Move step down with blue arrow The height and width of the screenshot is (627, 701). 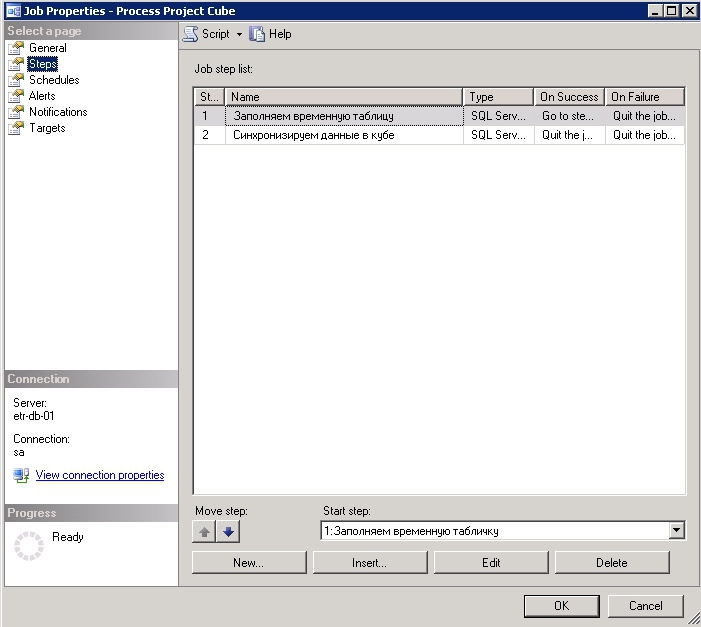[x=228, y=532]
